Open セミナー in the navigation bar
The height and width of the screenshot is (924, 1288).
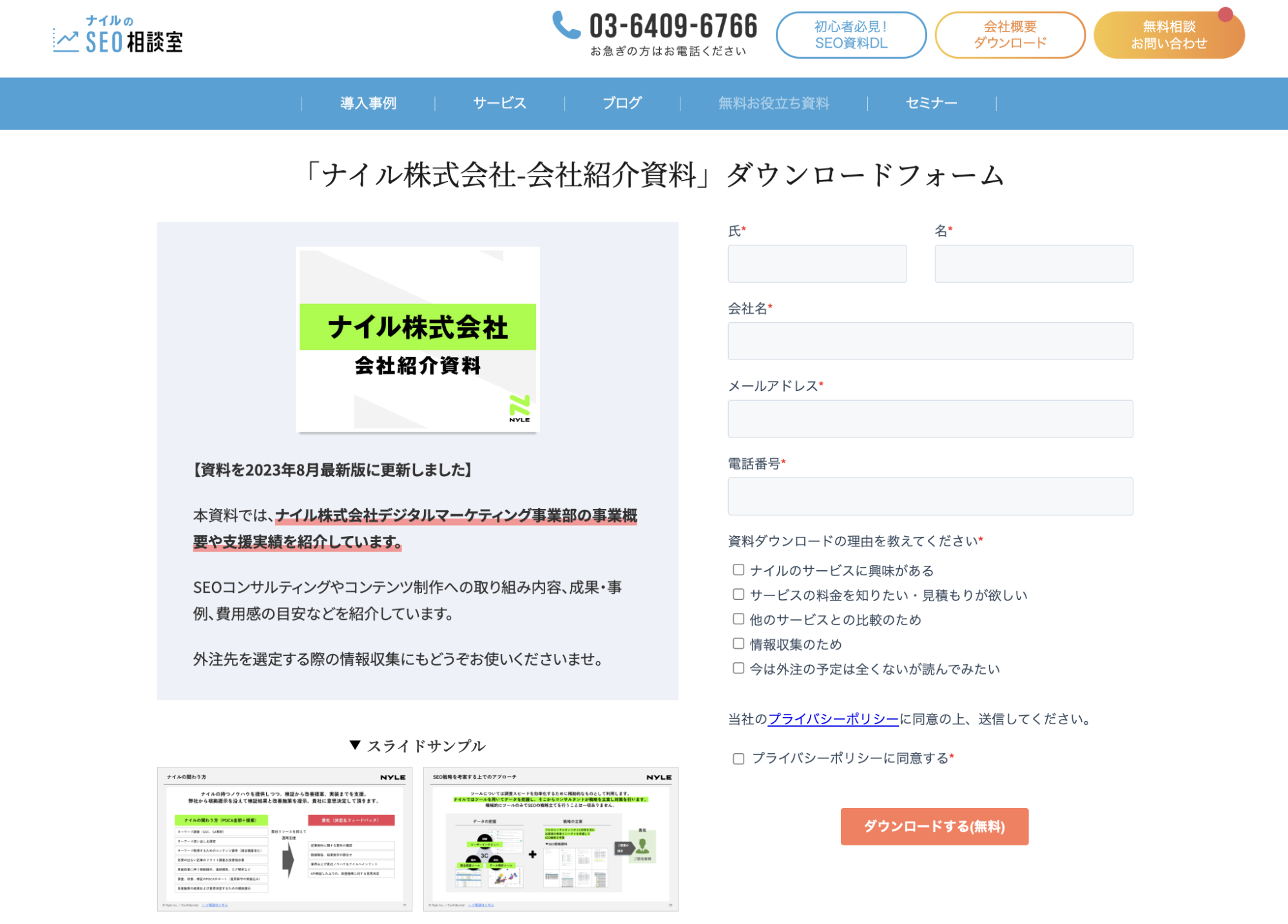(x=931, y=103)
